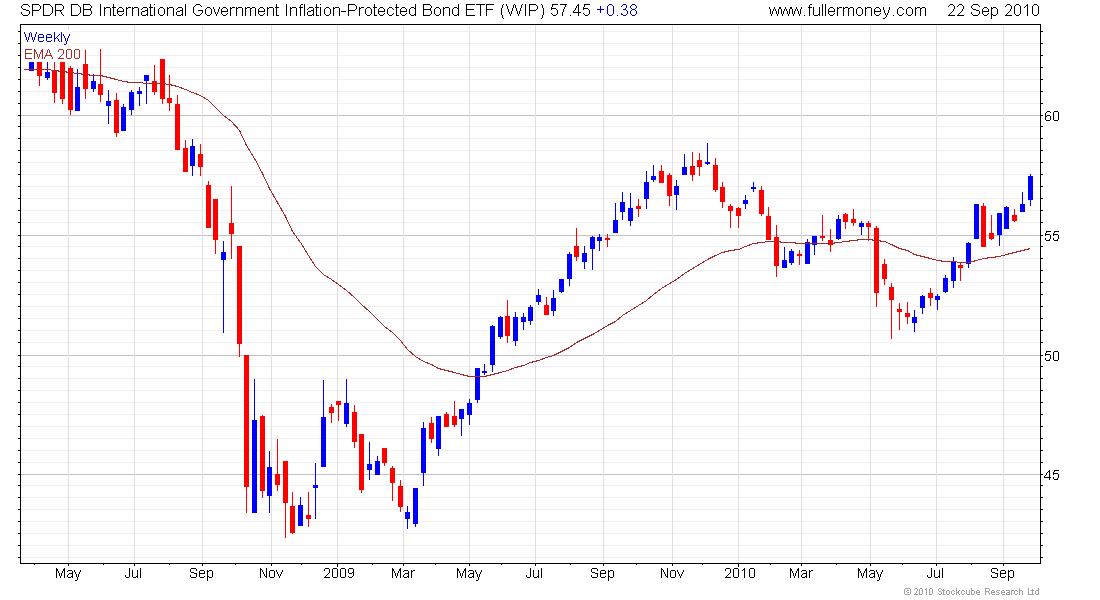Click the 45 price axis label

(1052, 475)
